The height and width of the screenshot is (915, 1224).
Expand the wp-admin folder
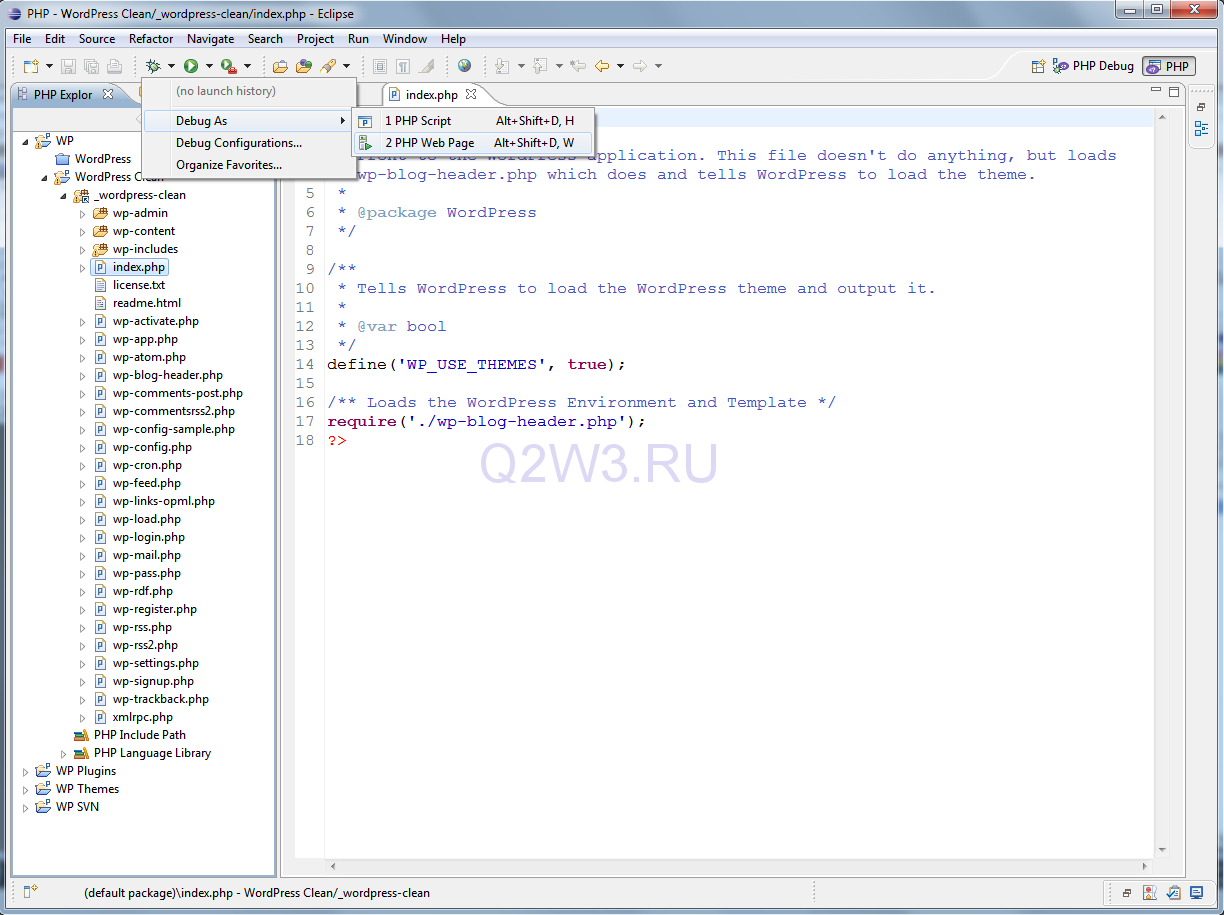83,213
